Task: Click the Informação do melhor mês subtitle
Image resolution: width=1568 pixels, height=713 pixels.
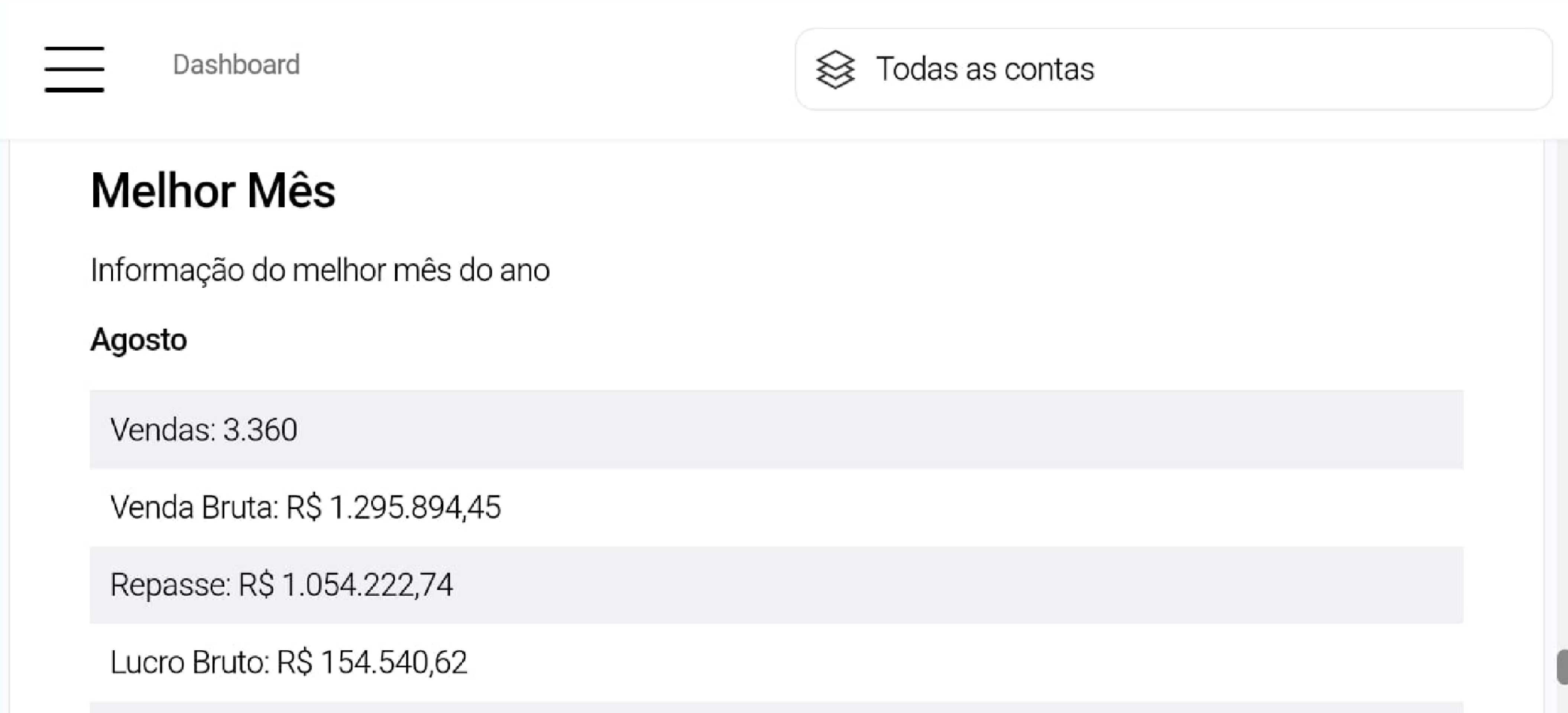Action: 320,270
